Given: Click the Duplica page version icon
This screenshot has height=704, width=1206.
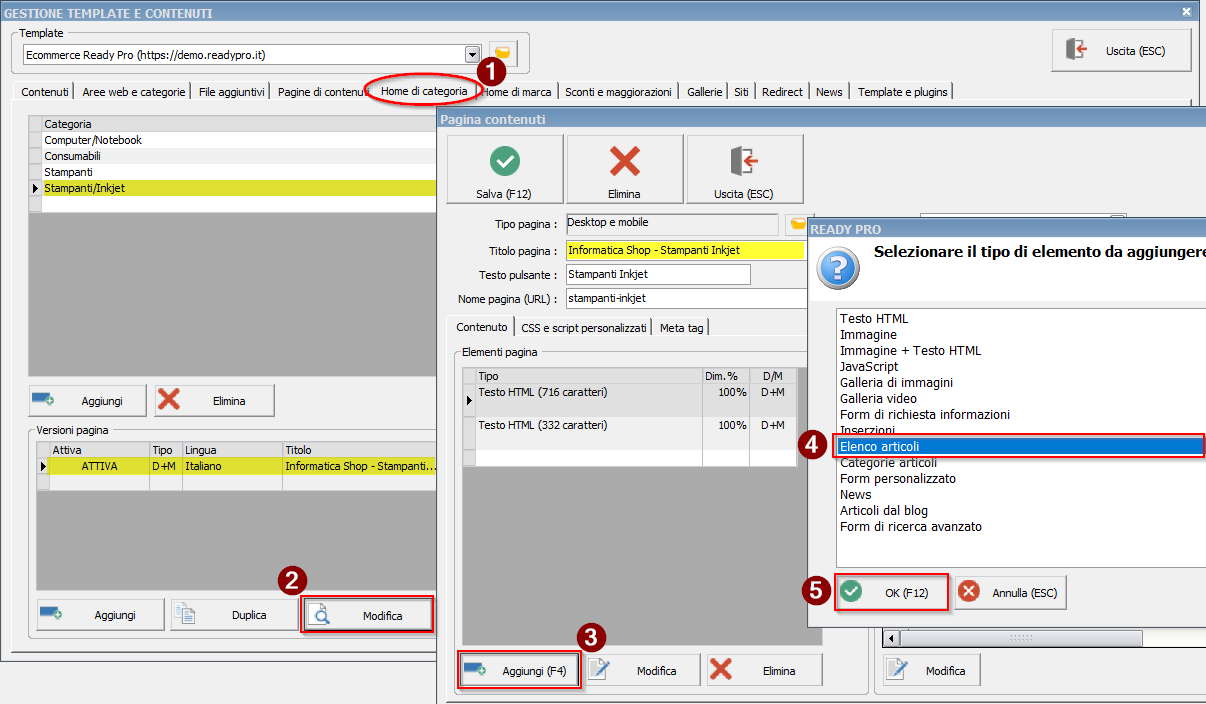Looking at the screenshot, I should (184, 615).
